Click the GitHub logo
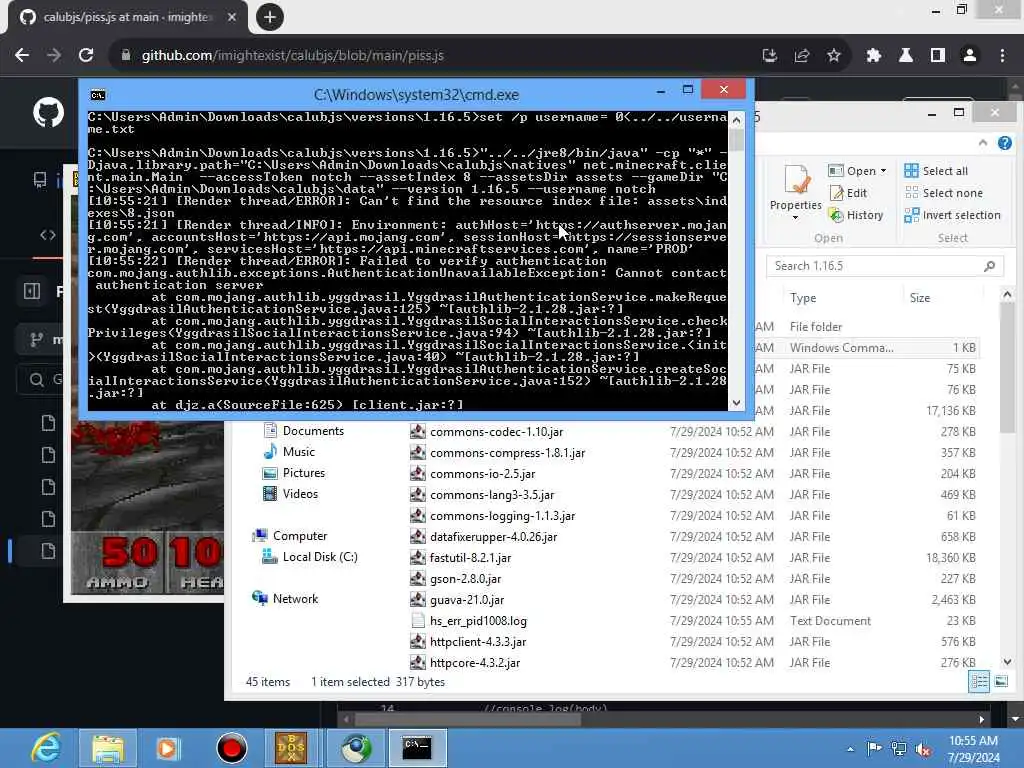 49,112
